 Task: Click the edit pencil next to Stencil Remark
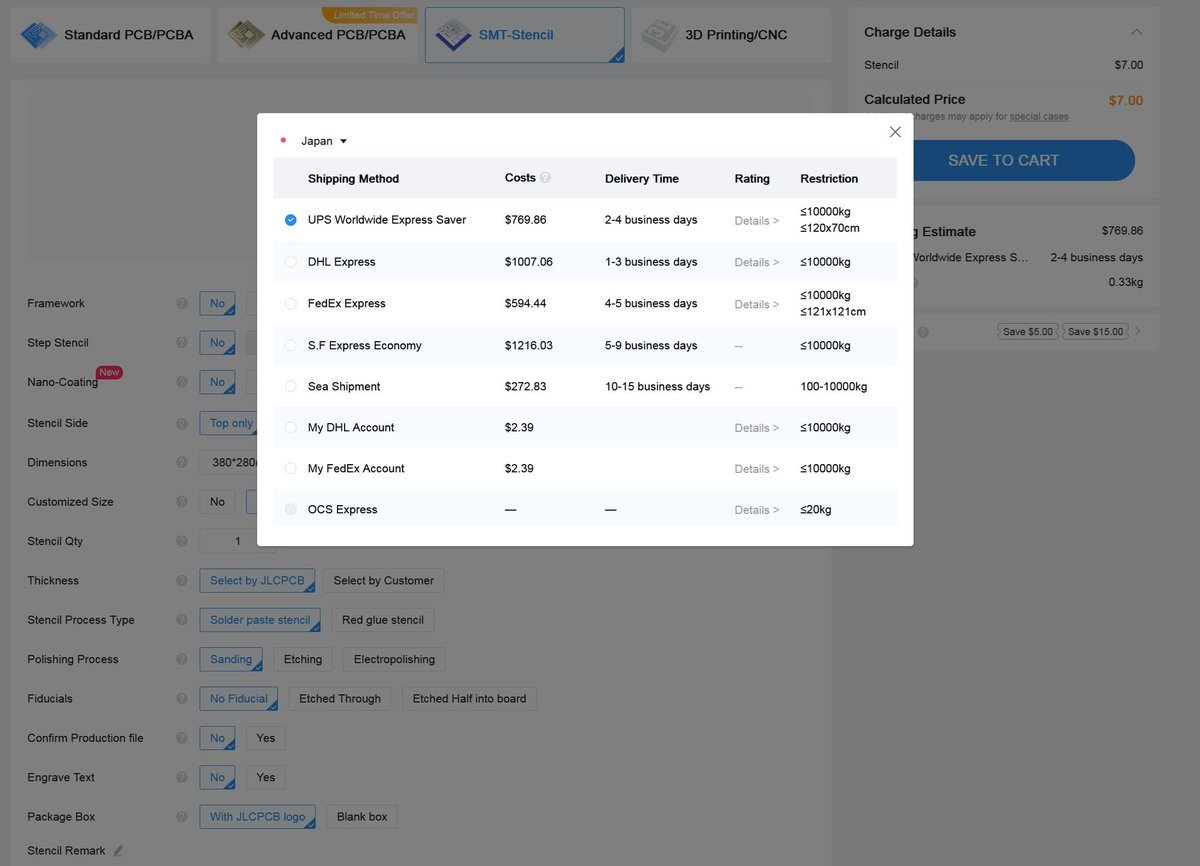coord(118,851)
